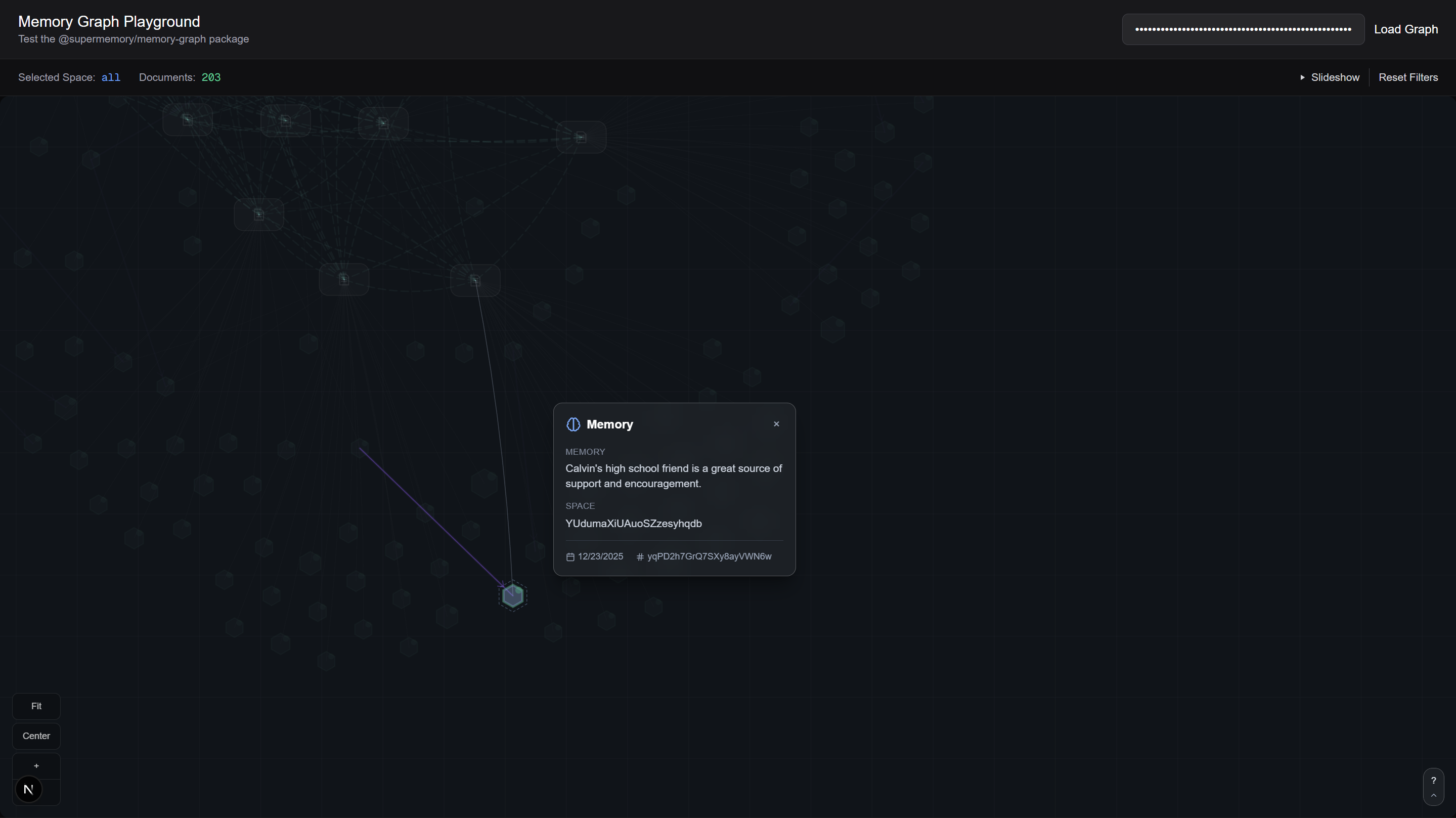Click the calendar icon beside 12/23/2025

point(570,557)
